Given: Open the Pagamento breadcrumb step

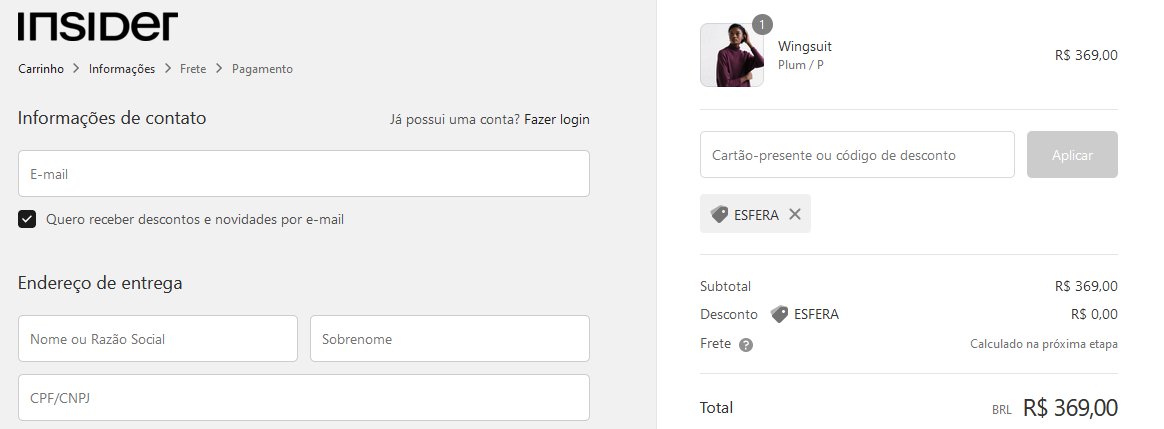Looking at the screenshot, I should (262, 68).
